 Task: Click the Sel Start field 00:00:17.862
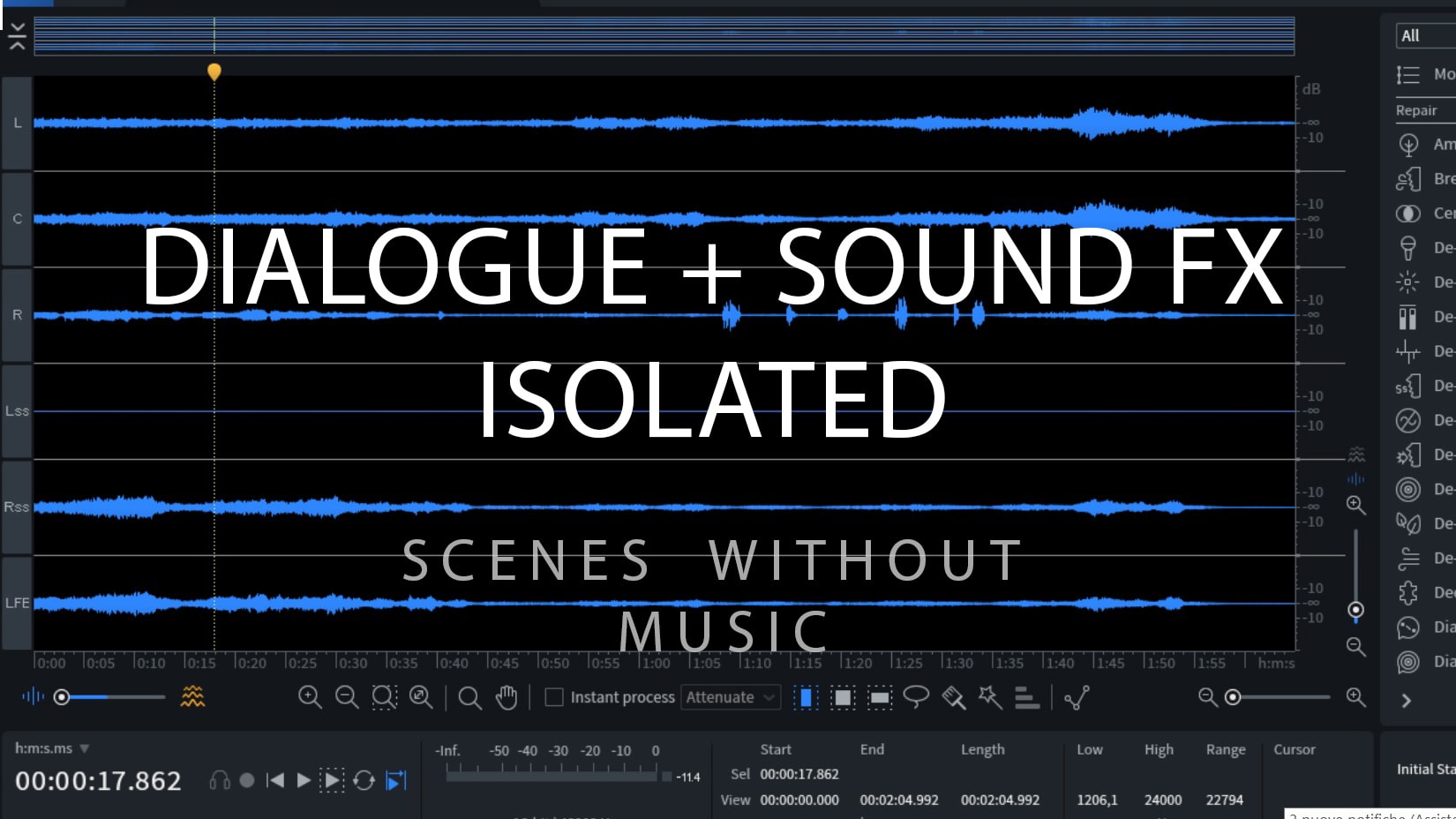(799, 774)
